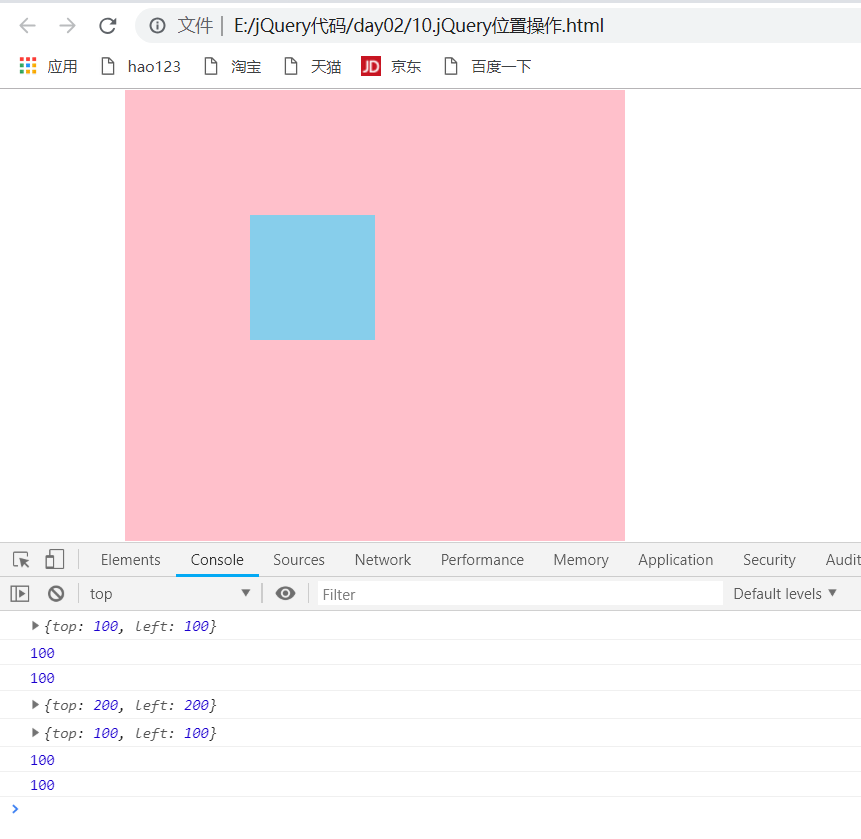Clear the console with the ban icon
The height and width of the screenshot is (839, 861).
[x=56, y=594]
